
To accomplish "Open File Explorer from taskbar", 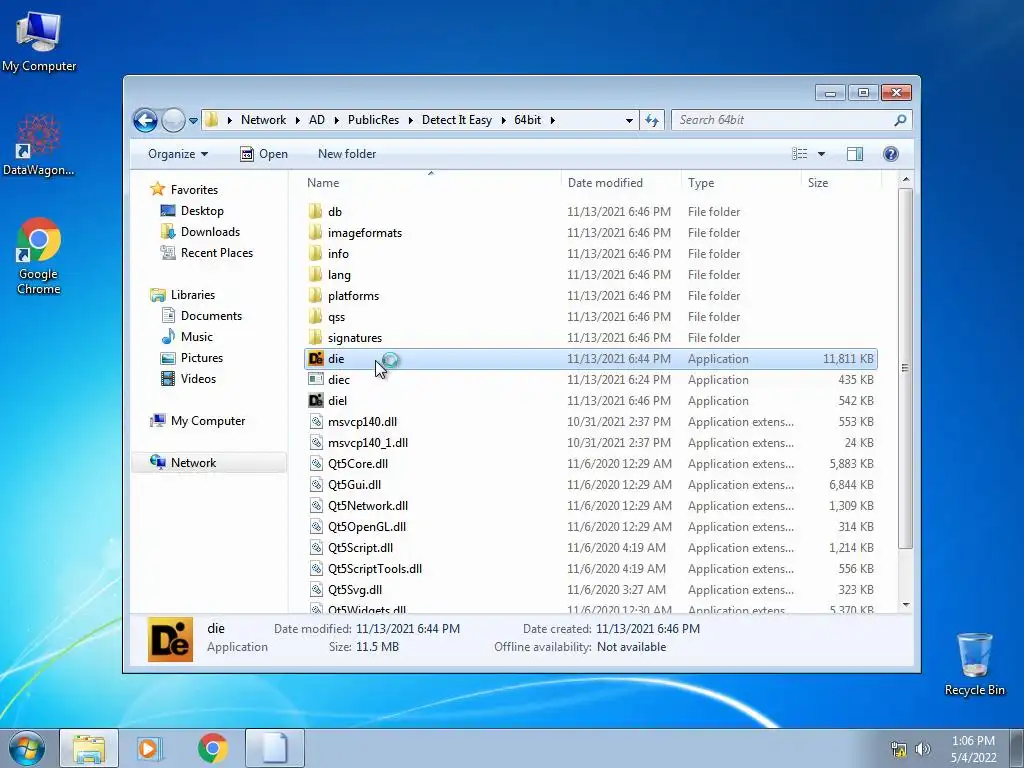I will [89, 748].
